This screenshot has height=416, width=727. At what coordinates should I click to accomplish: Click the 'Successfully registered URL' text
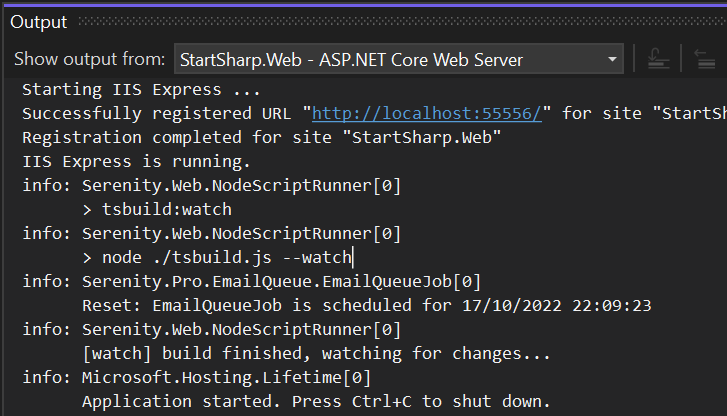160,114
